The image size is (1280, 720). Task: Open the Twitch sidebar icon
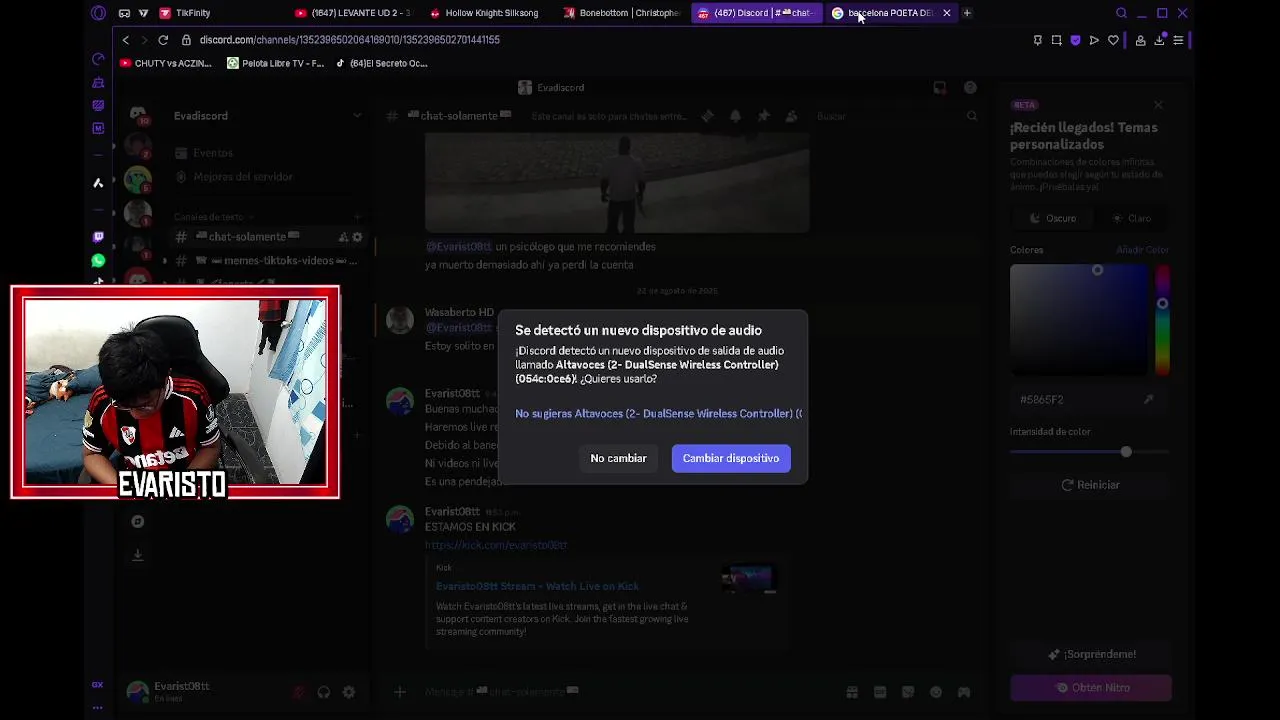pos(98,237)
